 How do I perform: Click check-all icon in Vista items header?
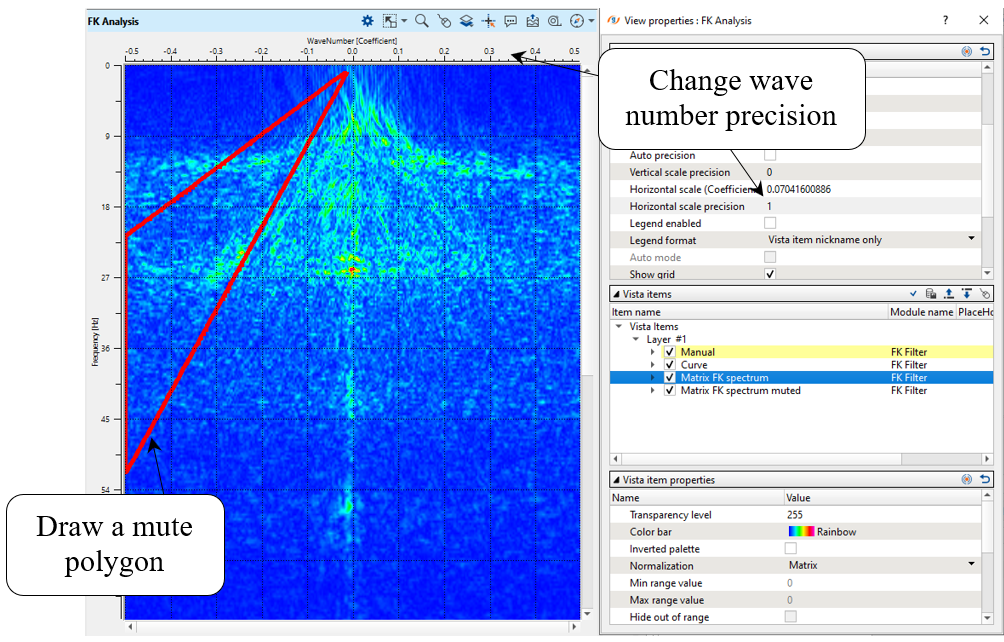coord(913,294)
